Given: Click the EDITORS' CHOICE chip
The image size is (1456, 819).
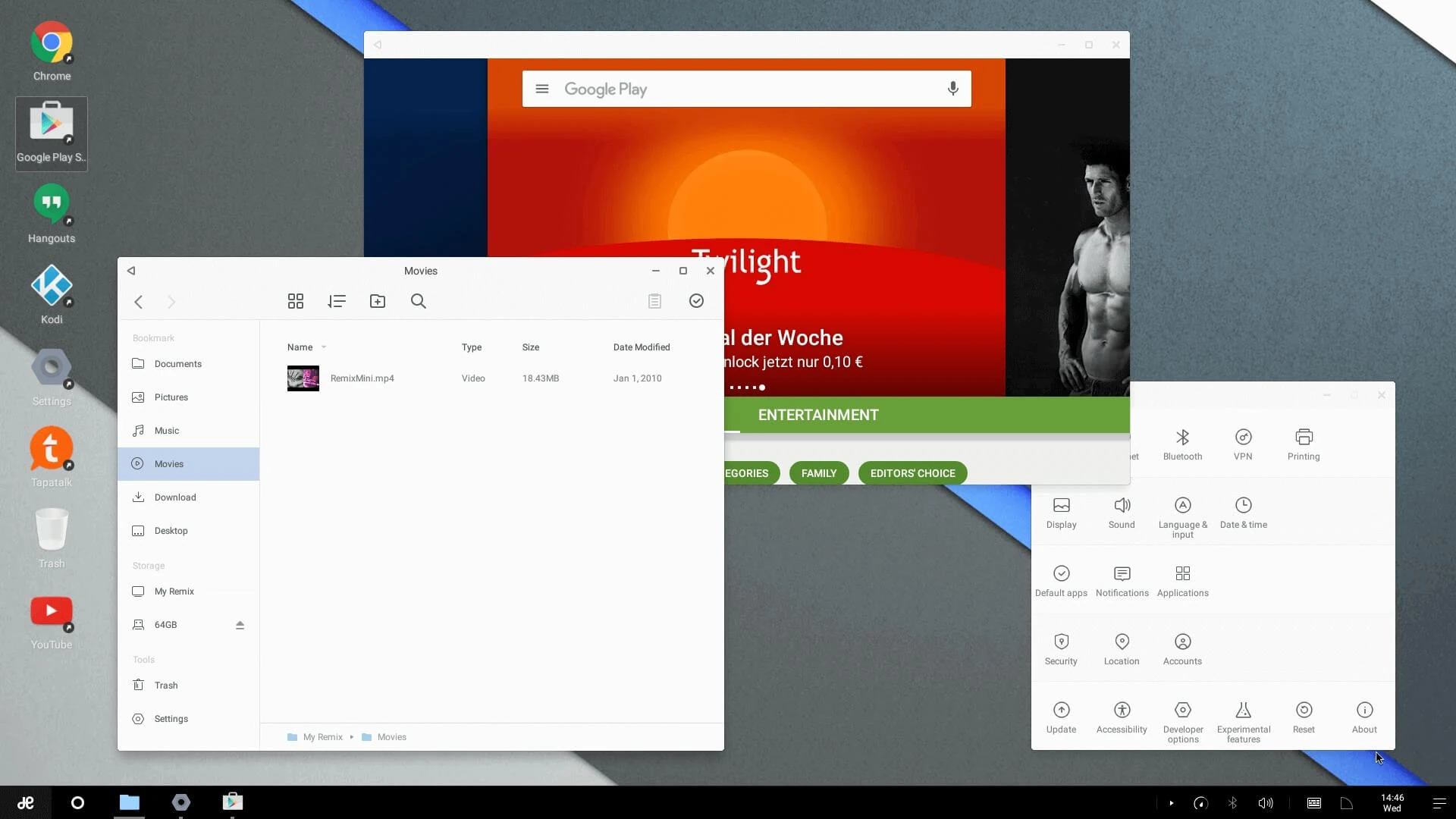Looking at the screenshot, I should (x=912, y=473).
